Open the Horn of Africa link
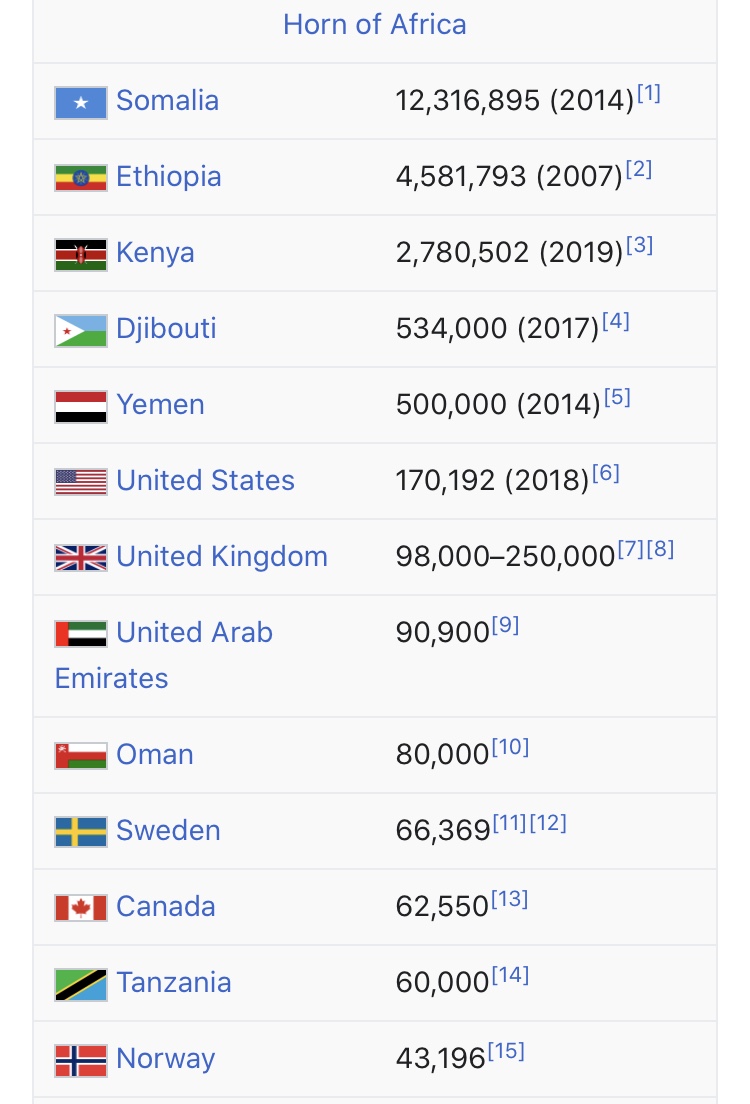 click(x=375, y=25)
